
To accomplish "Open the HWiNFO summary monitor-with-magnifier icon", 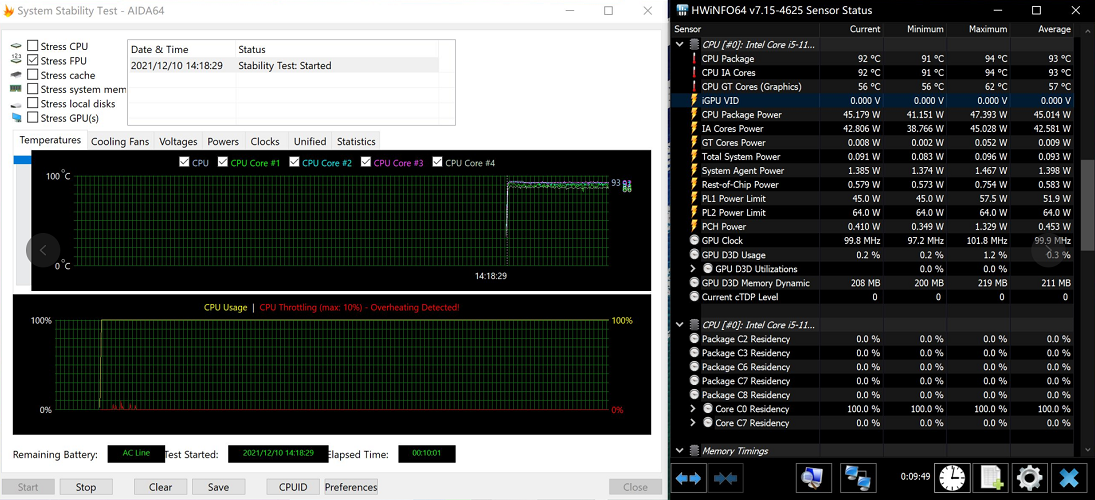I will tap(814, 478).
